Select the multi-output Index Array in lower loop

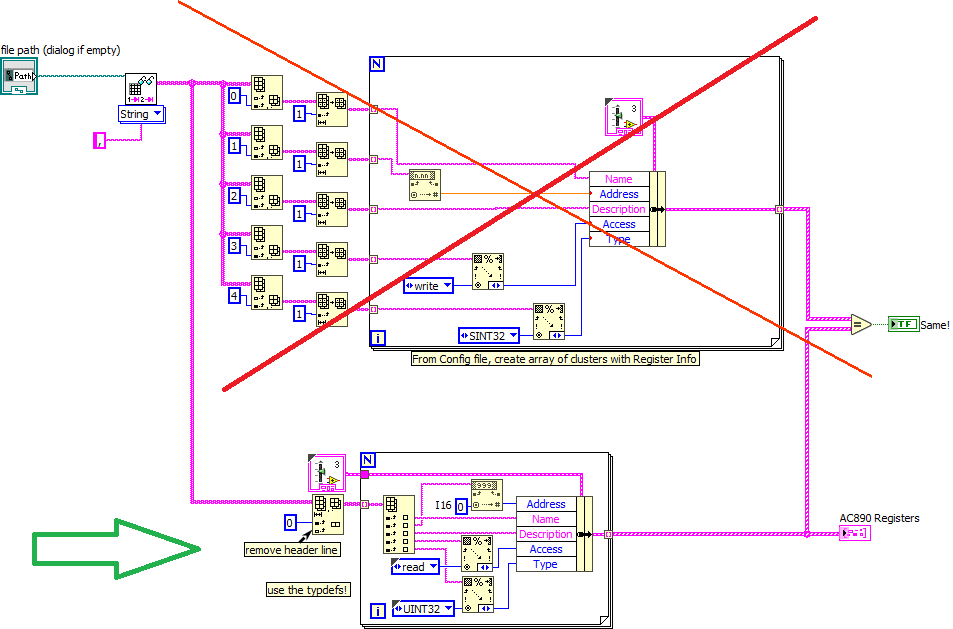click(399, 524)
